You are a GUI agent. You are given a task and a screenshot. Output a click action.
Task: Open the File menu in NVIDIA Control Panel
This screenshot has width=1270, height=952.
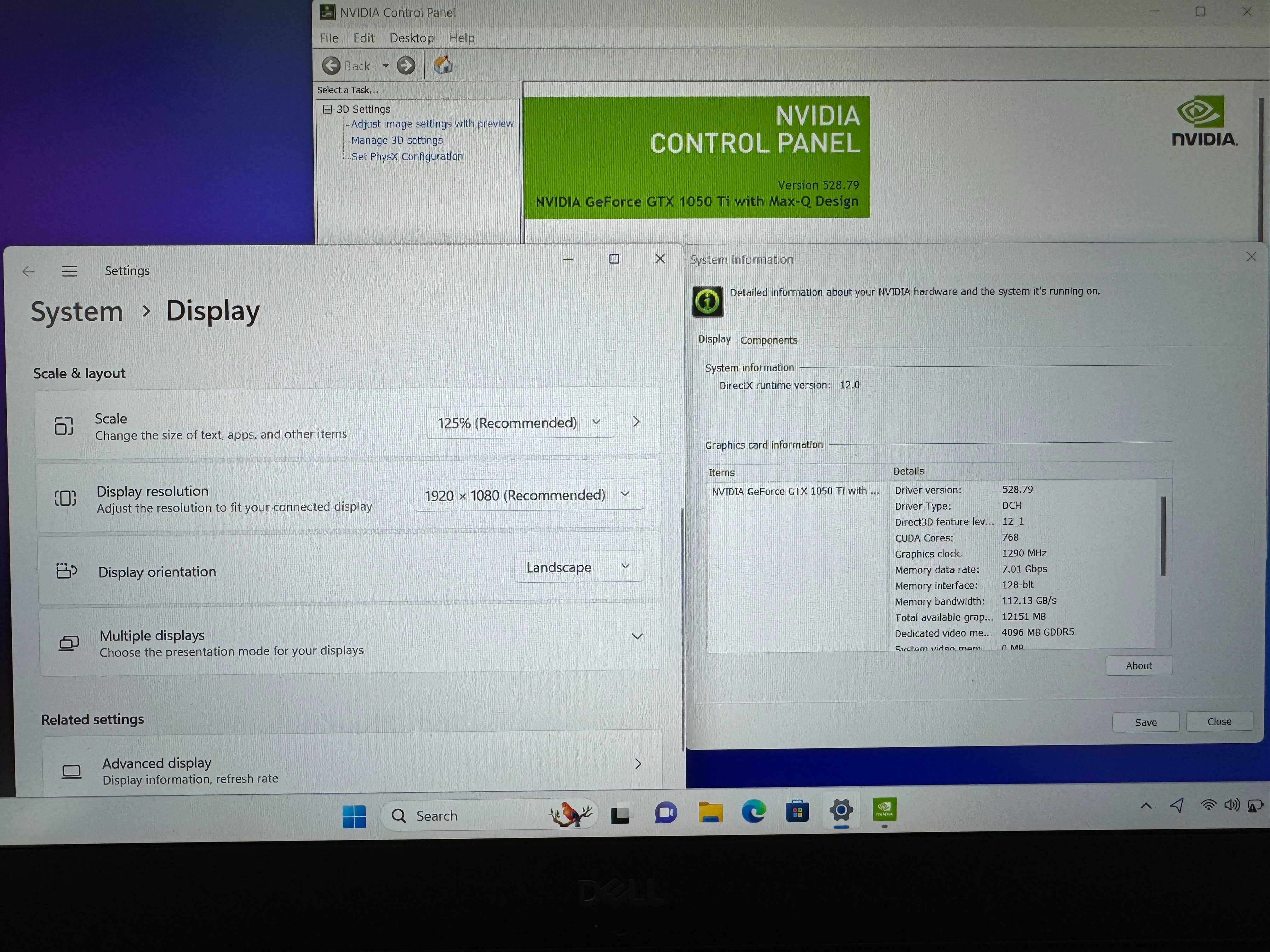click(x=329, y=38)
